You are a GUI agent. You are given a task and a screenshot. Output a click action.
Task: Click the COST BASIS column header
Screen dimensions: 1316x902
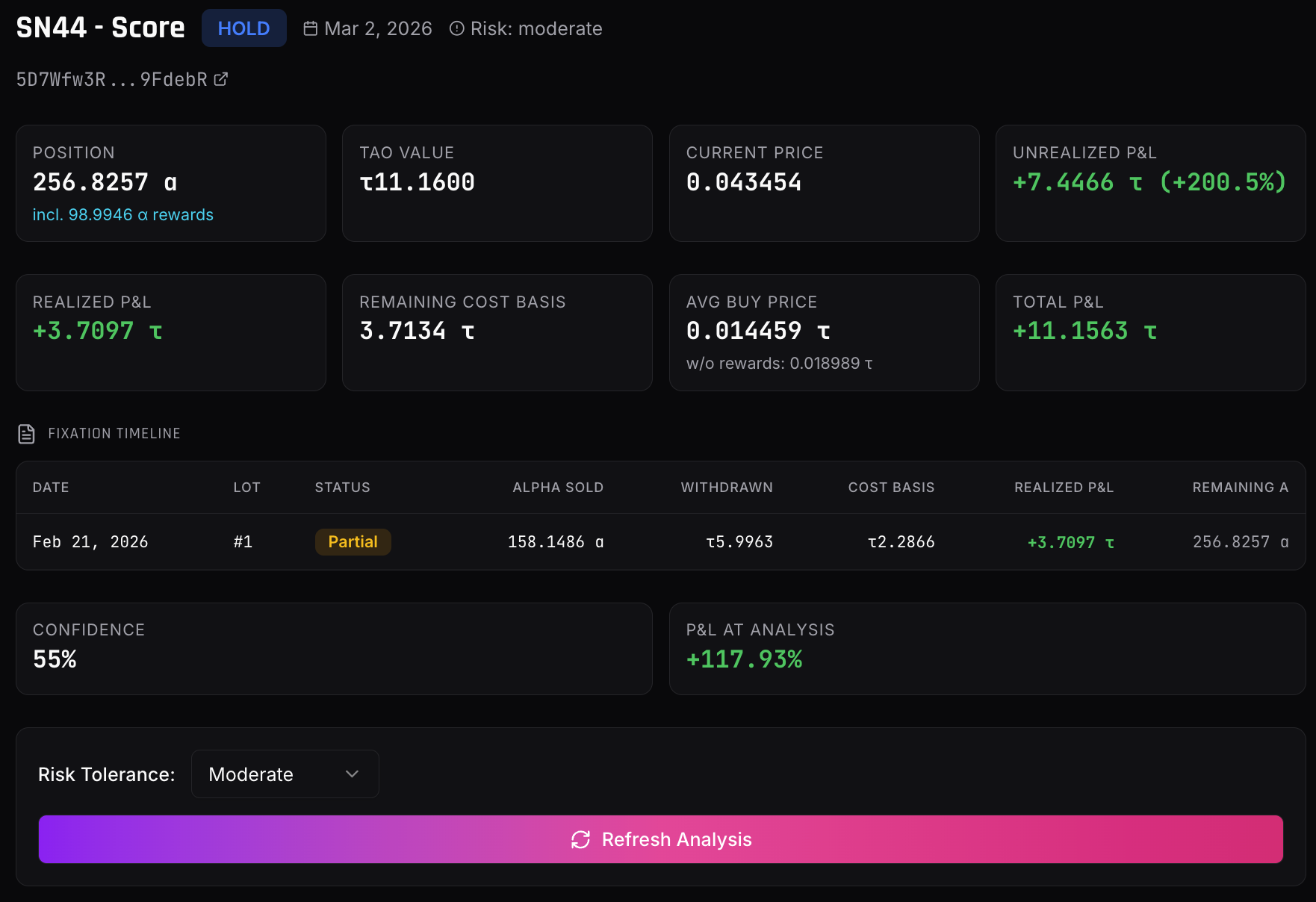pos(891,488)
